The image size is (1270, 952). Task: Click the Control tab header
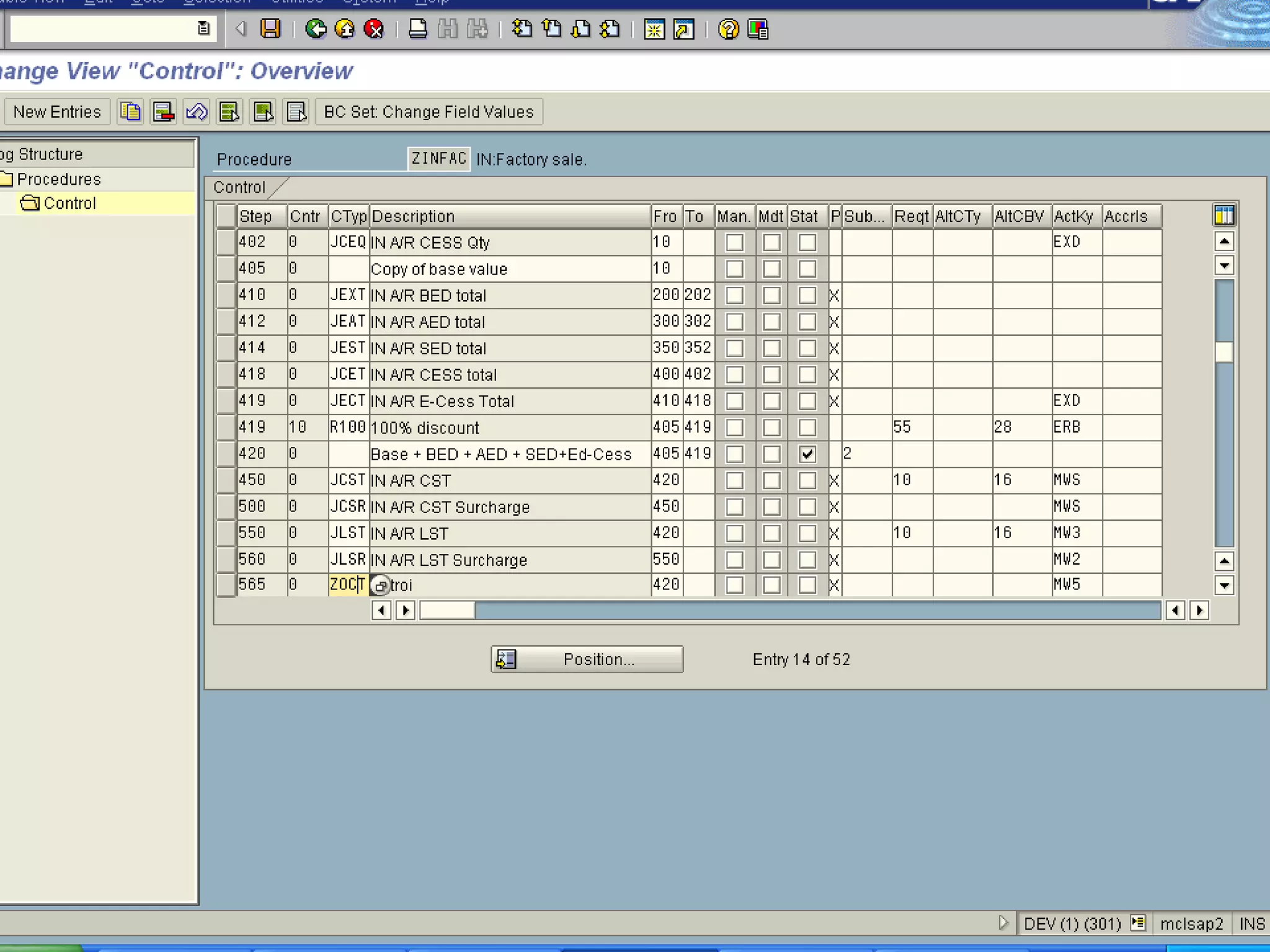[239, 187]
